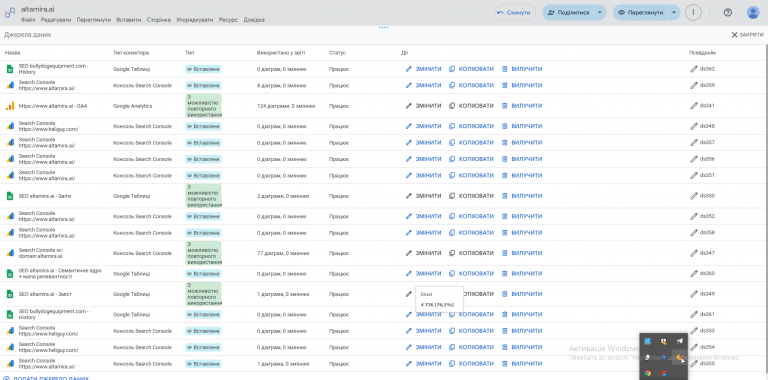
Task: Open the Сторінка menu
Action: tap(159, 20)
